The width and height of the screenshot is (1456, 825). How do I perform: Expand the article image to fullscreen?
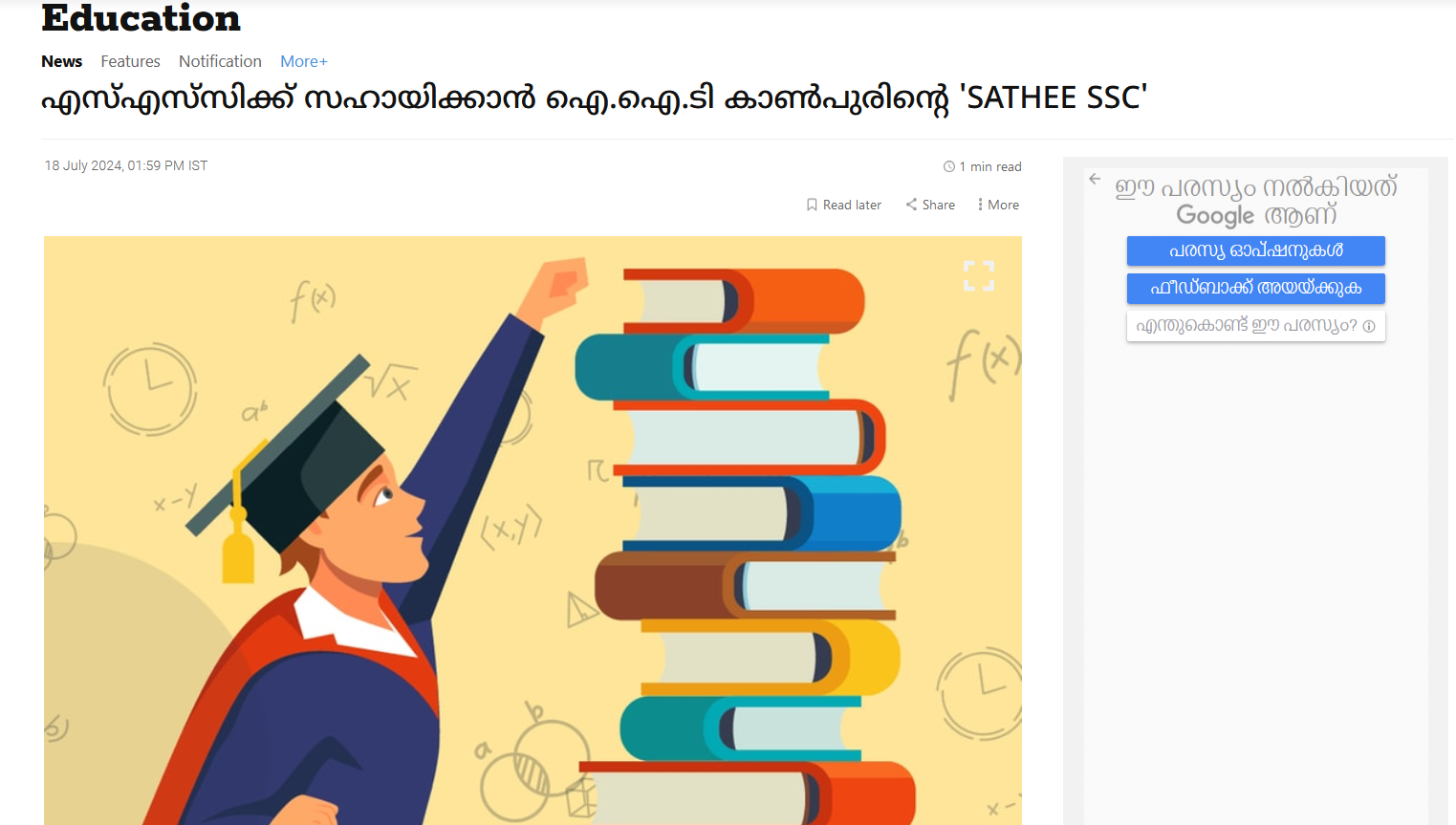click(979, 276)
